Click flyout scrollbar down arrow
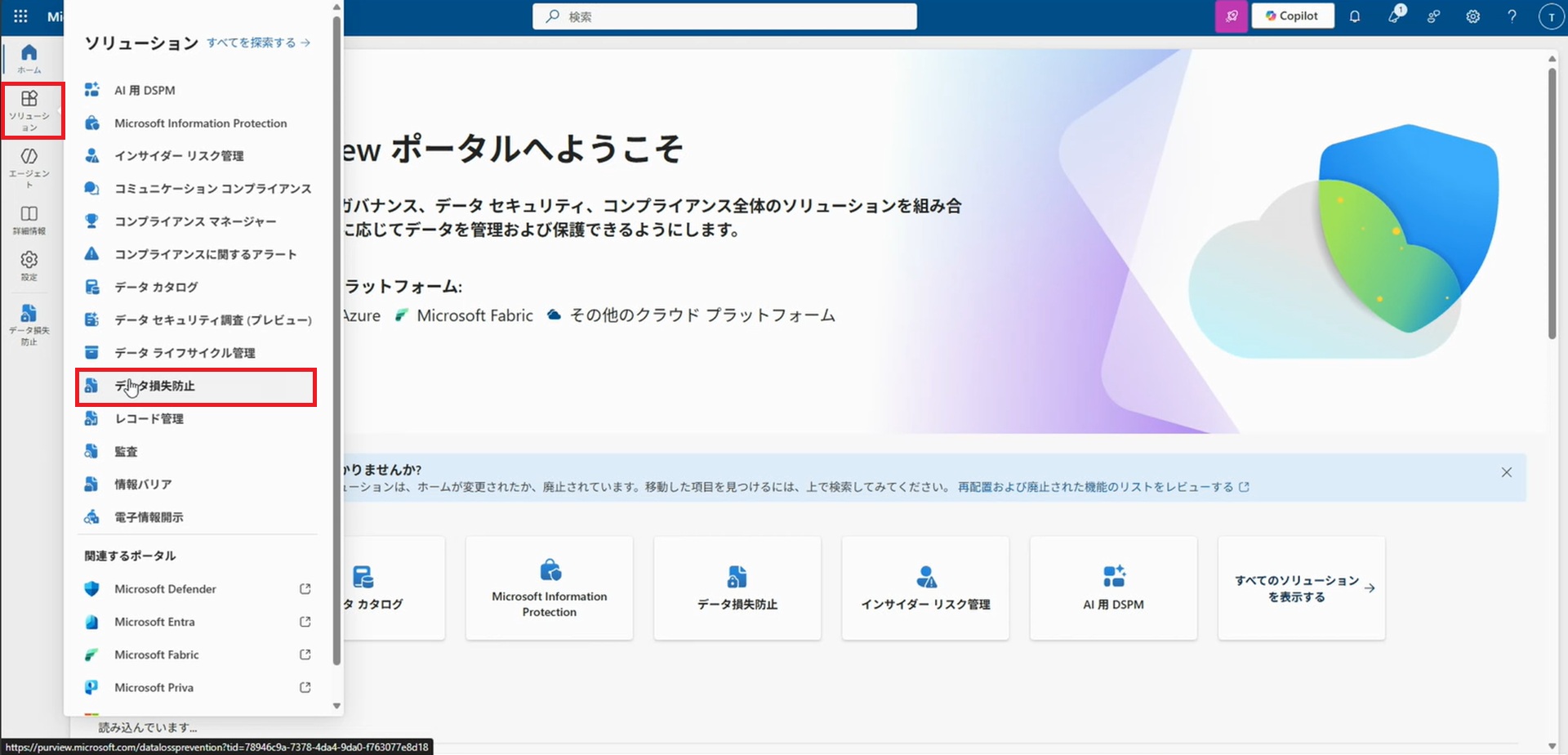The height and width of the screenshot is (755, 1568). (336, 706)
